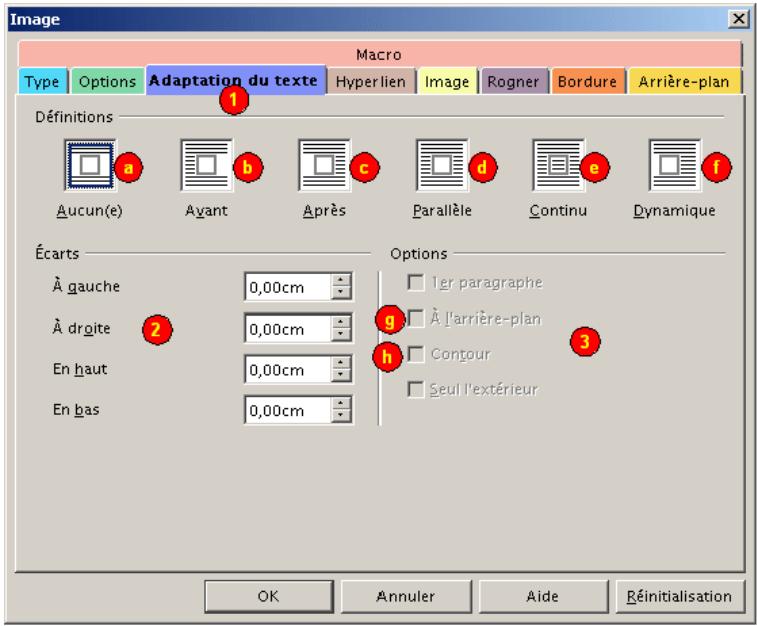Choose the Après text wrap icon
The width and height of the screenshot is (757, 626).
coord(324,165)
